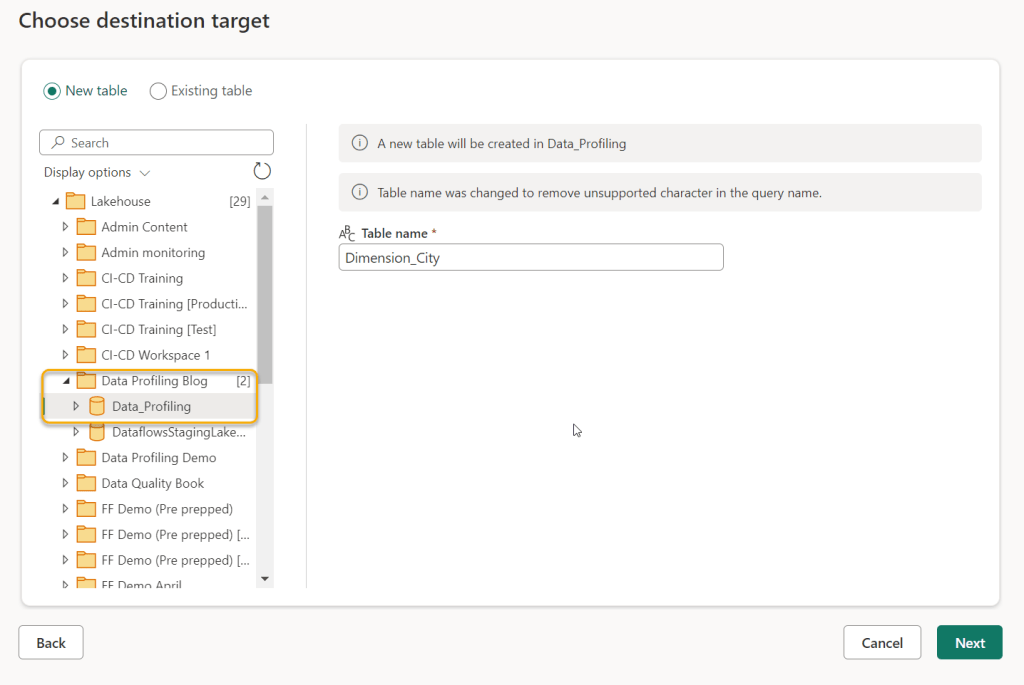Select CI-CD Training [Test] workspace
This screenshot has width=1024, height=685.
click(x=158, y=329)
